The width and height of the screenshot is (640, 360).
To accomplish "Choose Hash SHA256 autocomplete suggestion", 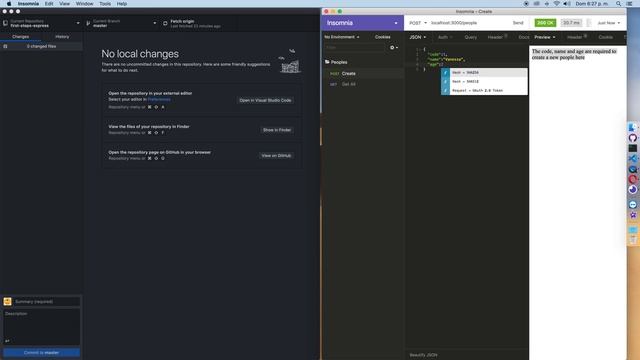I will [484, 73].
